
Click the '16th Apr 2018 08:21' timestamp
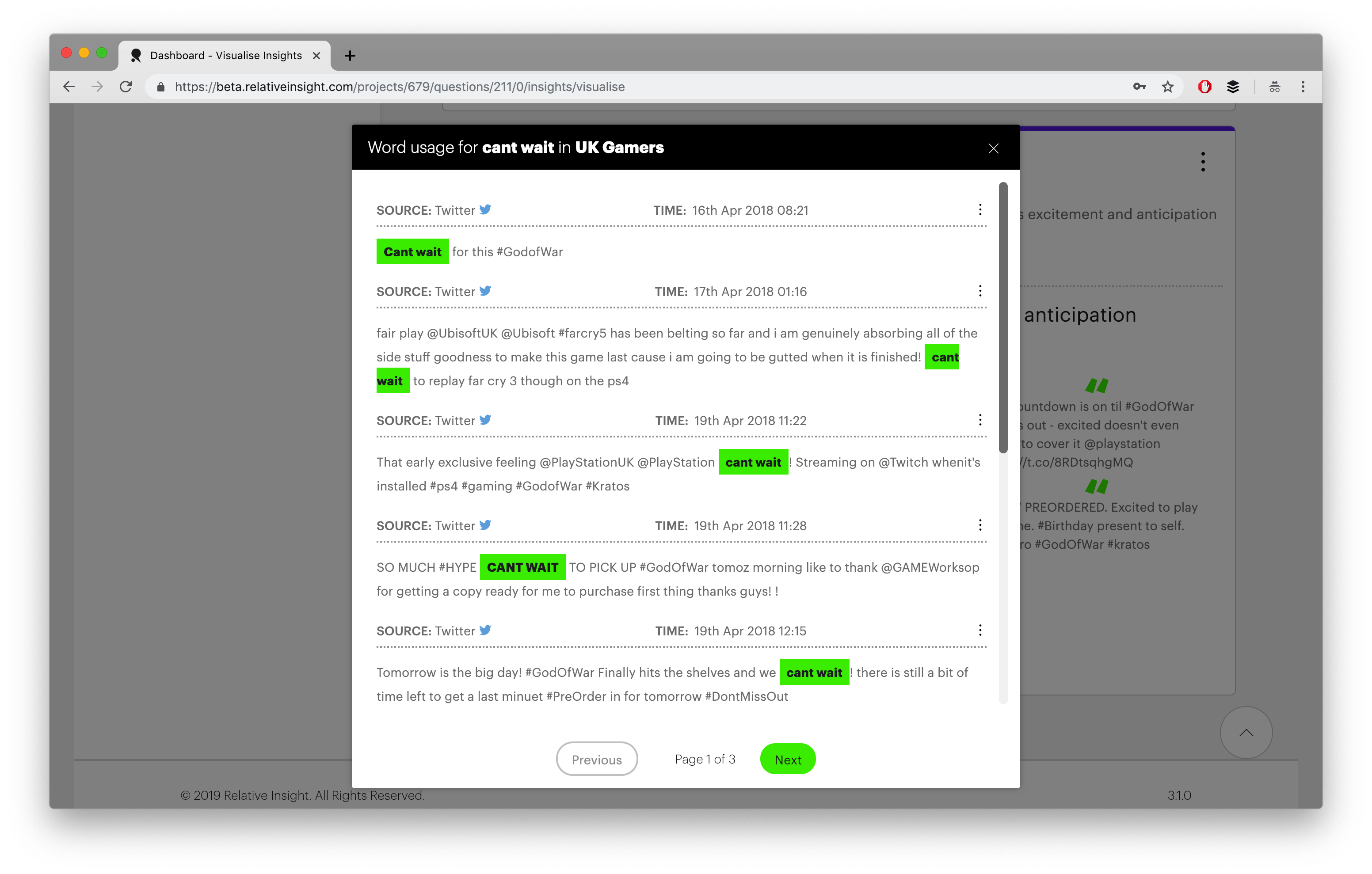click(750, 210)
